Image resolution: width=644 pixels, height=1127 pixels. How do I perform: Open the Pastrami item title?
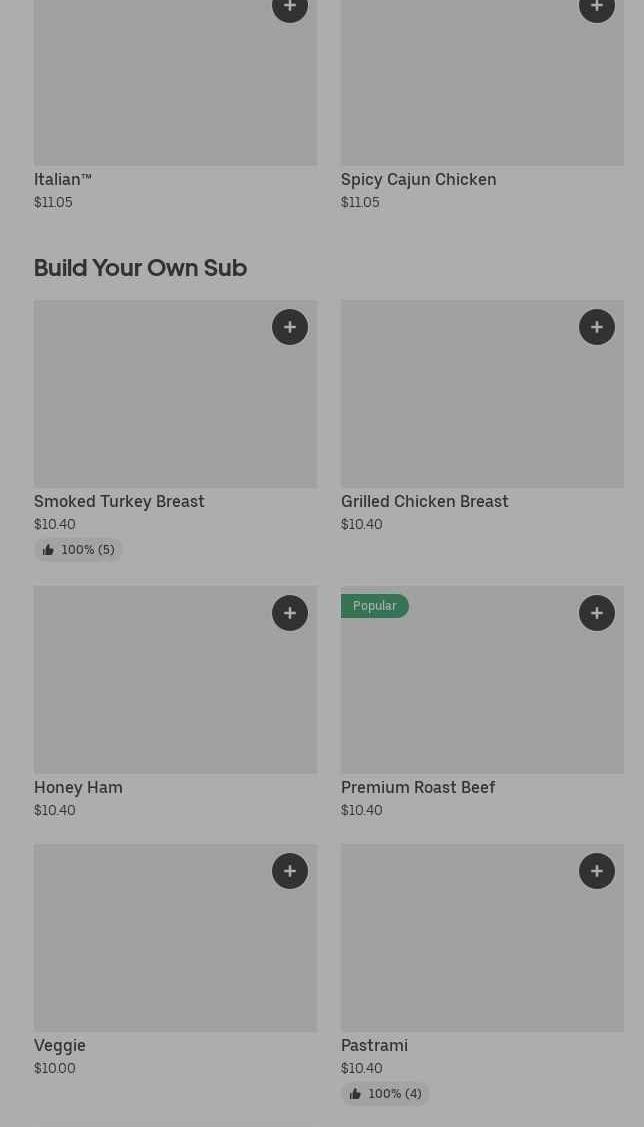point(374,1045)
